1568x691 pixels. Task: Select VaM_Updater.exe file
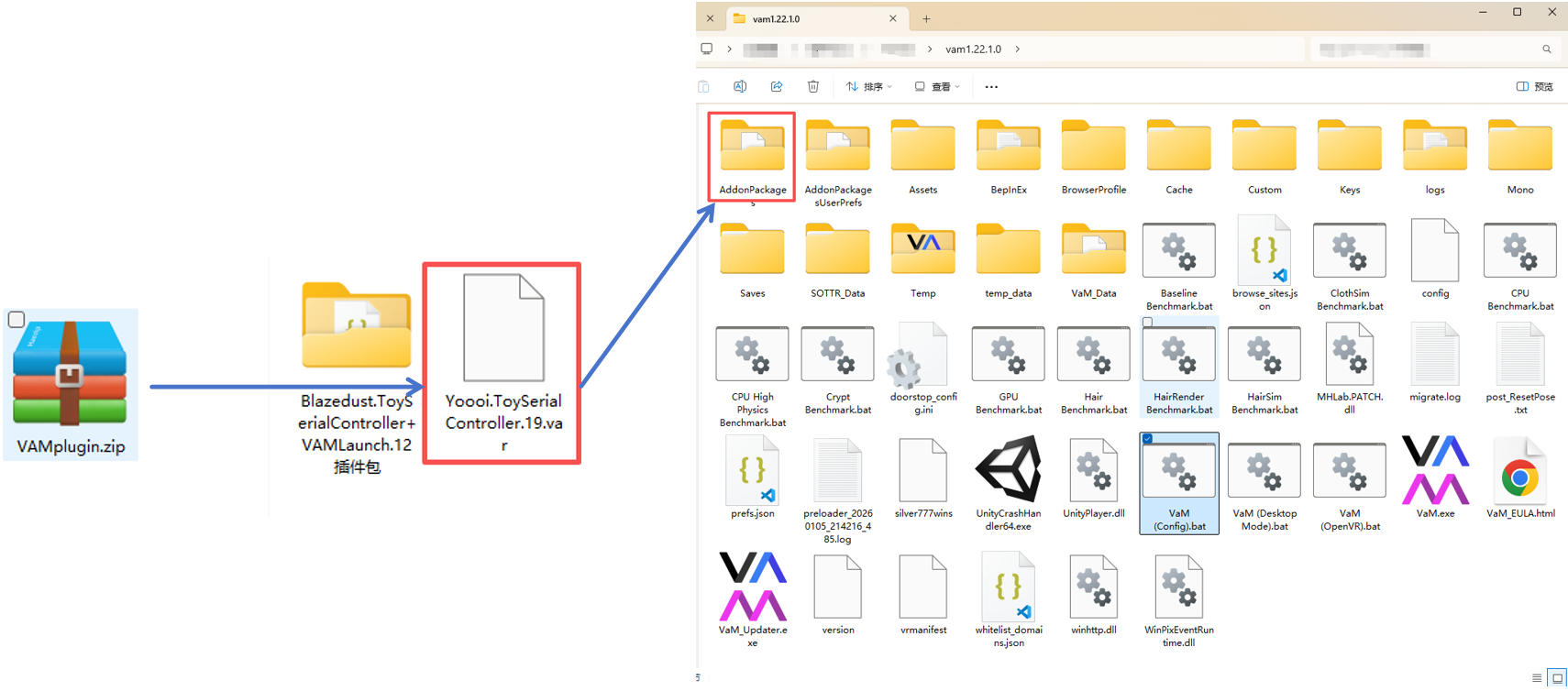click(752, 599)
